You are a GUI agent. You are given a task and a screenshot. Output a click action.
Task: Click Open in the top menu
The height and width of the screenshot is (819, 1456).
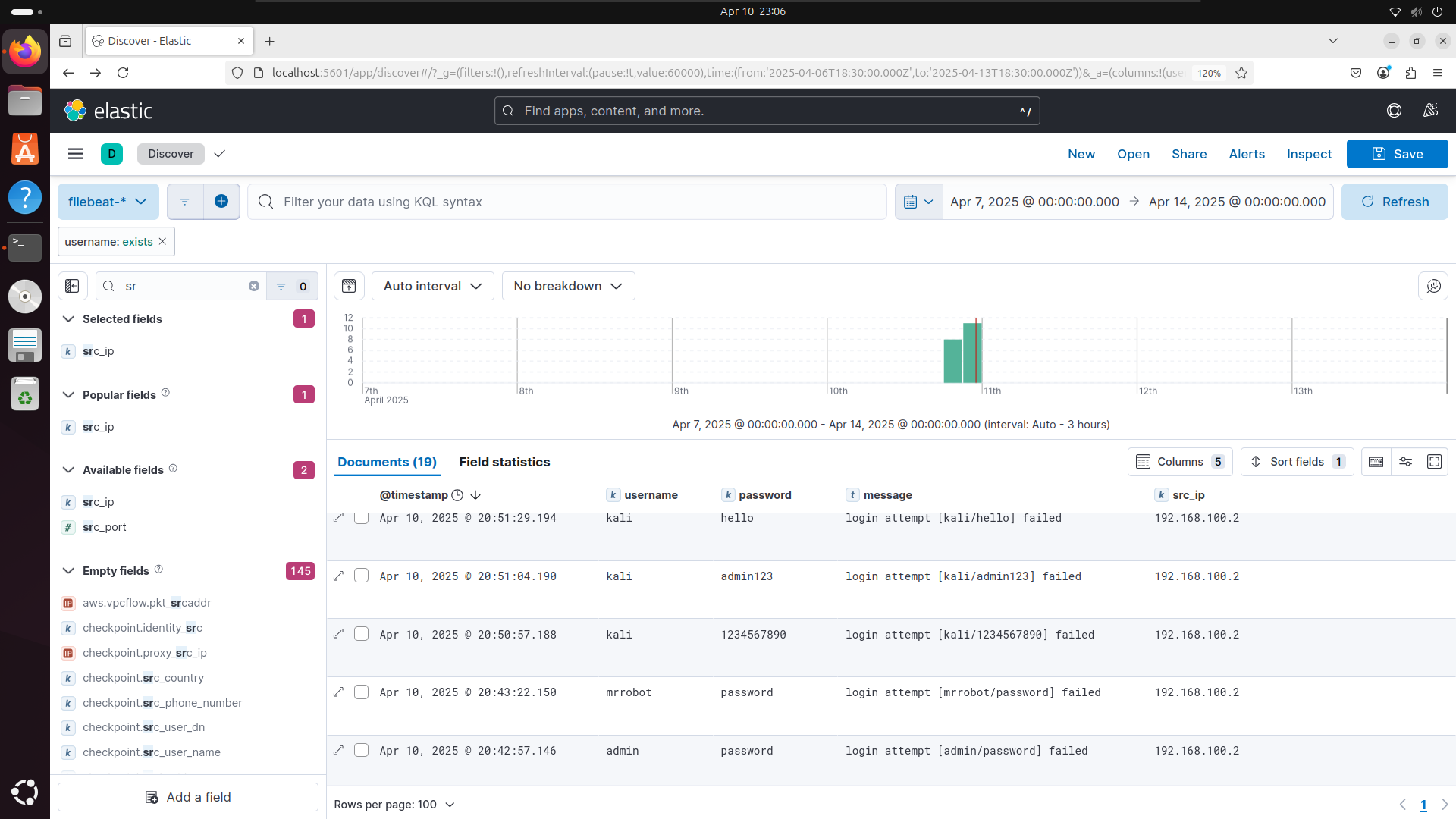coord(1133,154)
